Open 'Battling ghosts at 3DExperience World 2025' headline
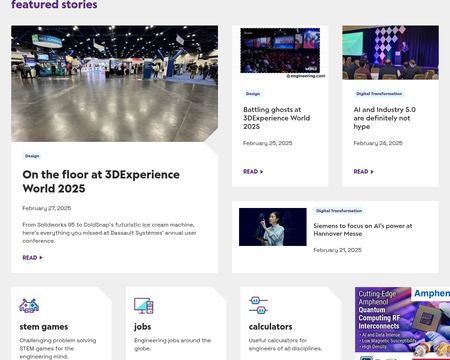The height and width of the screenshot is (360, 450). [x=277, y=118]
